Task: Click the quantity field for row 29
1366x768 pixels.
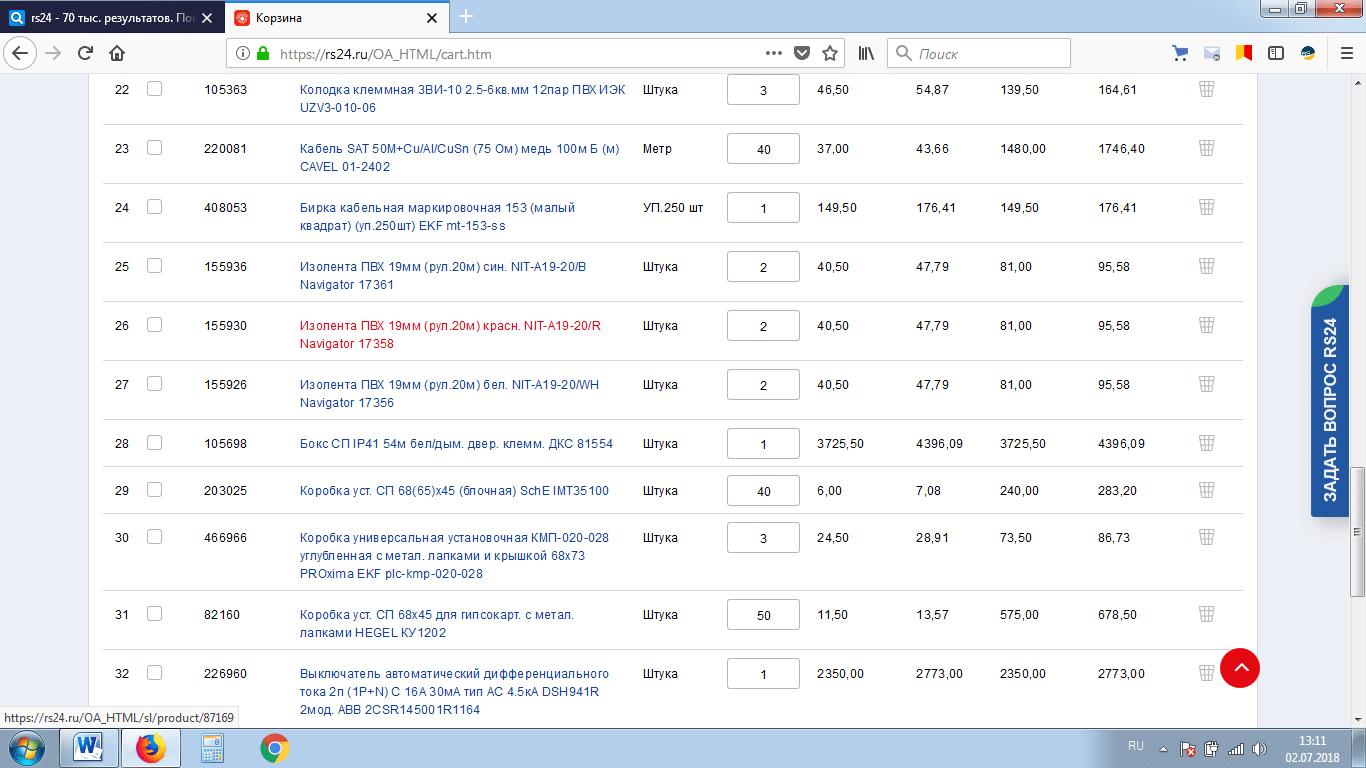Action: [x=763, y=490]
